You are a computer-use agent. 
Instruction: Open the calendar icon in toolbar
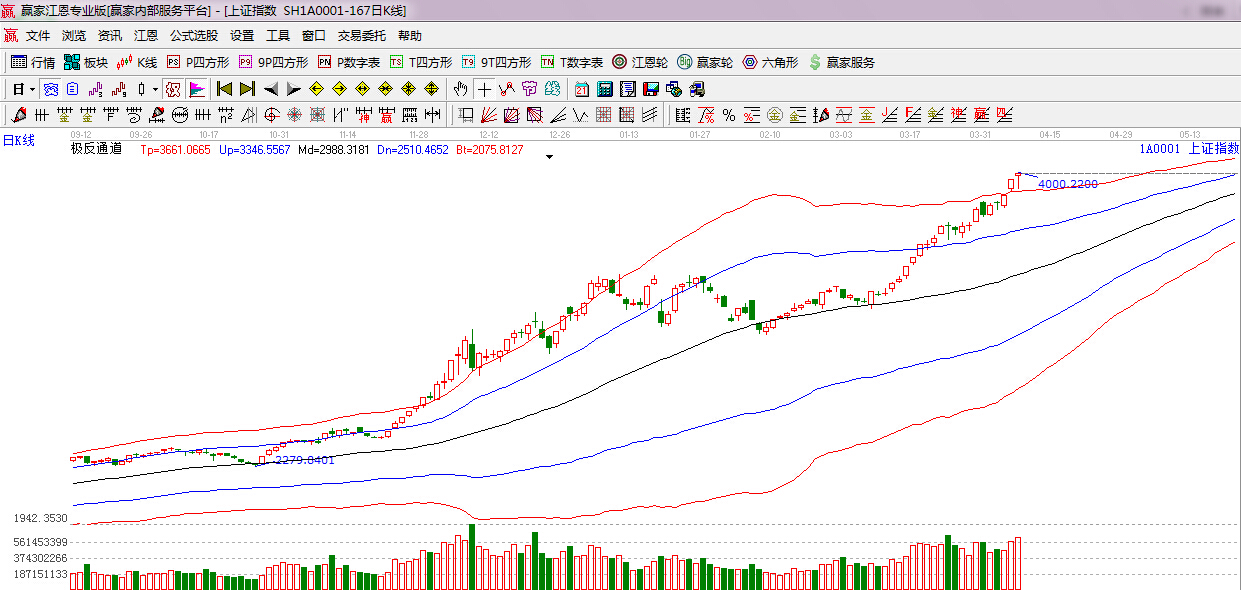click(581, 89)
